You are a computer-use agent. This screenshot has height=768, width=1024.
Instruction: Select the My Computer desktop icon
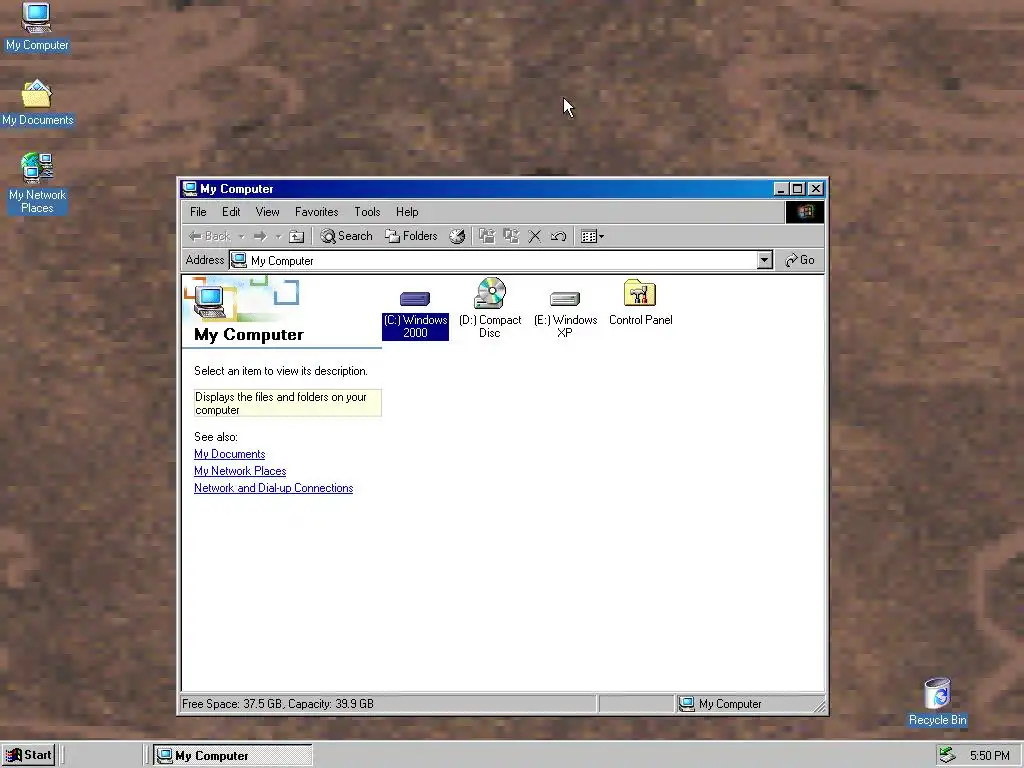[x=37, y=27]
